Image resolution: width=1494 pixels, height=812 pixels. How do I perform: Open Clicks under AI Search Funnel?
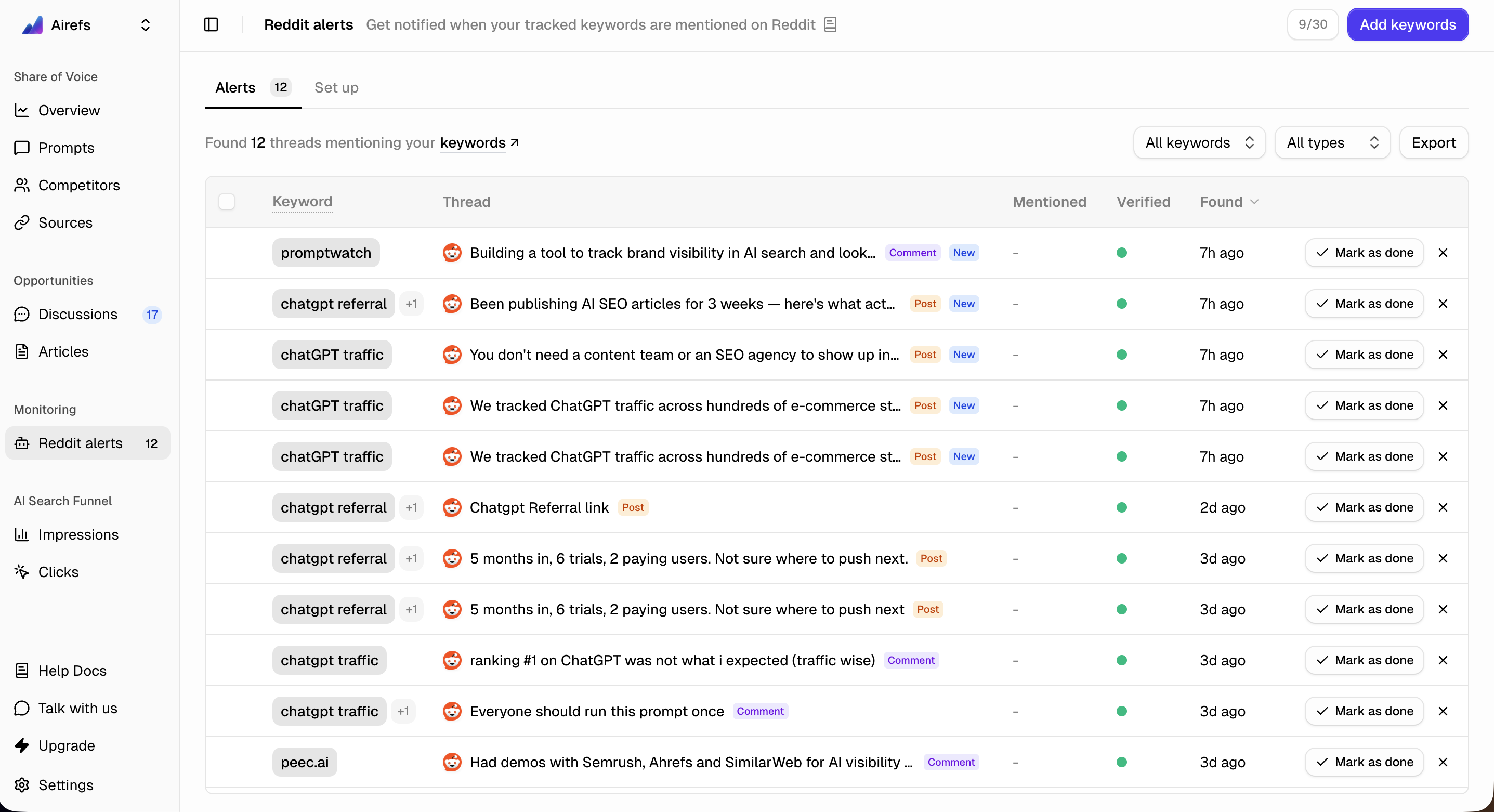pyautogui.click(x=58, y=571)
